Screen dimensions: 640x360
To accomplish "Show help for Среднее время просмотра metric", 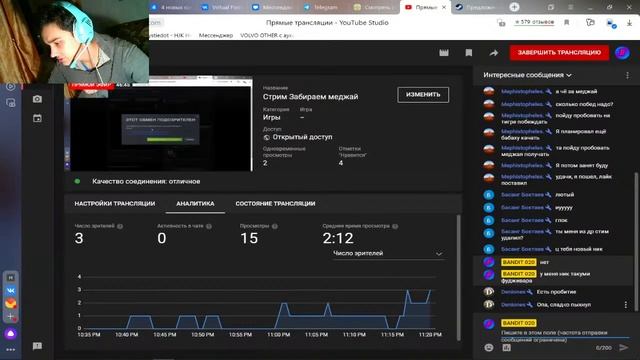I will [x=395, y=226].
